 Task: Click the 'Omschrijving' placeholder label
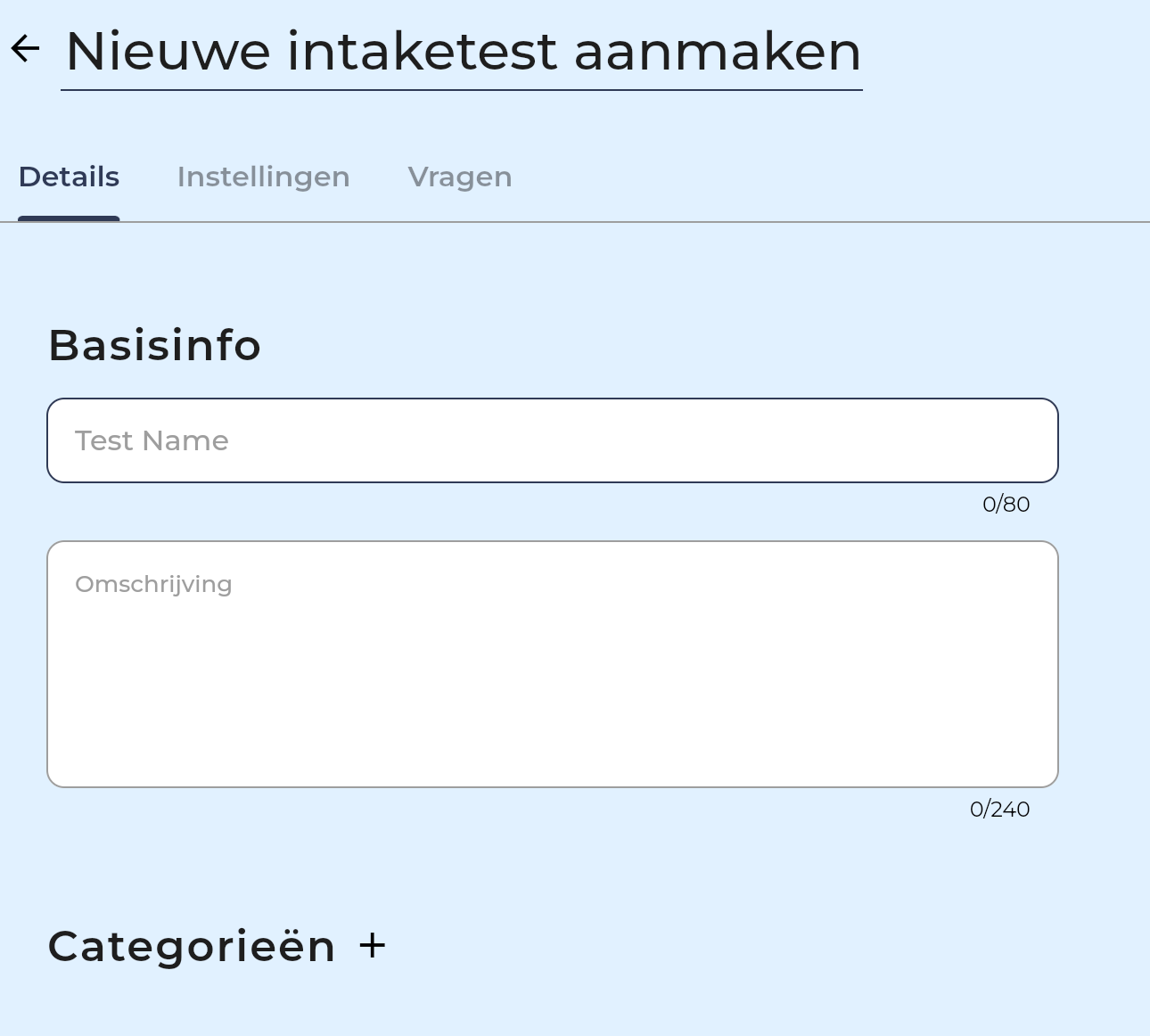tap(153, 584)
